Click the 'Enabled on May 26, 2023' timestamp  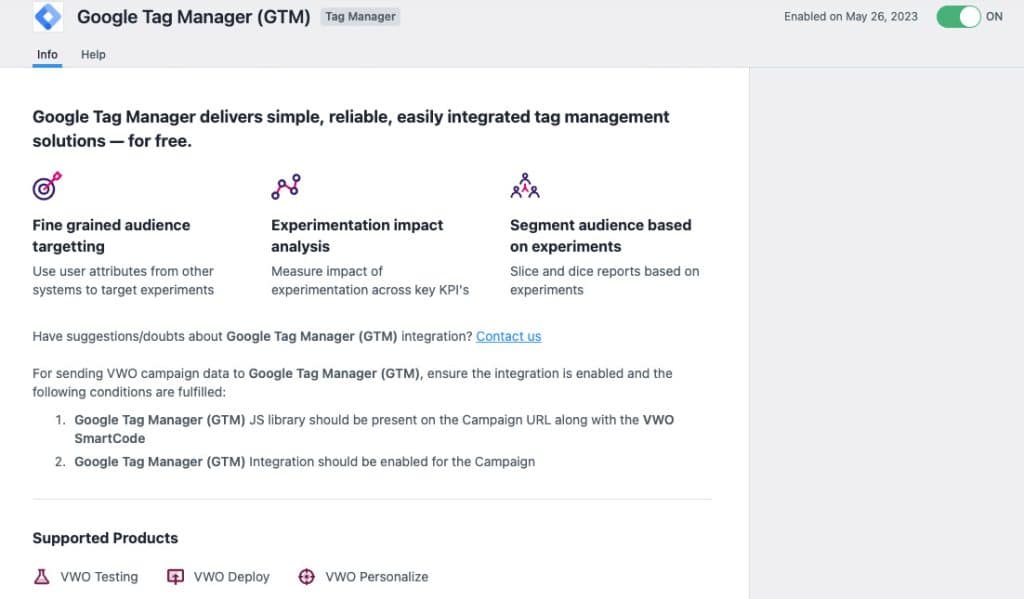(849, 16)
